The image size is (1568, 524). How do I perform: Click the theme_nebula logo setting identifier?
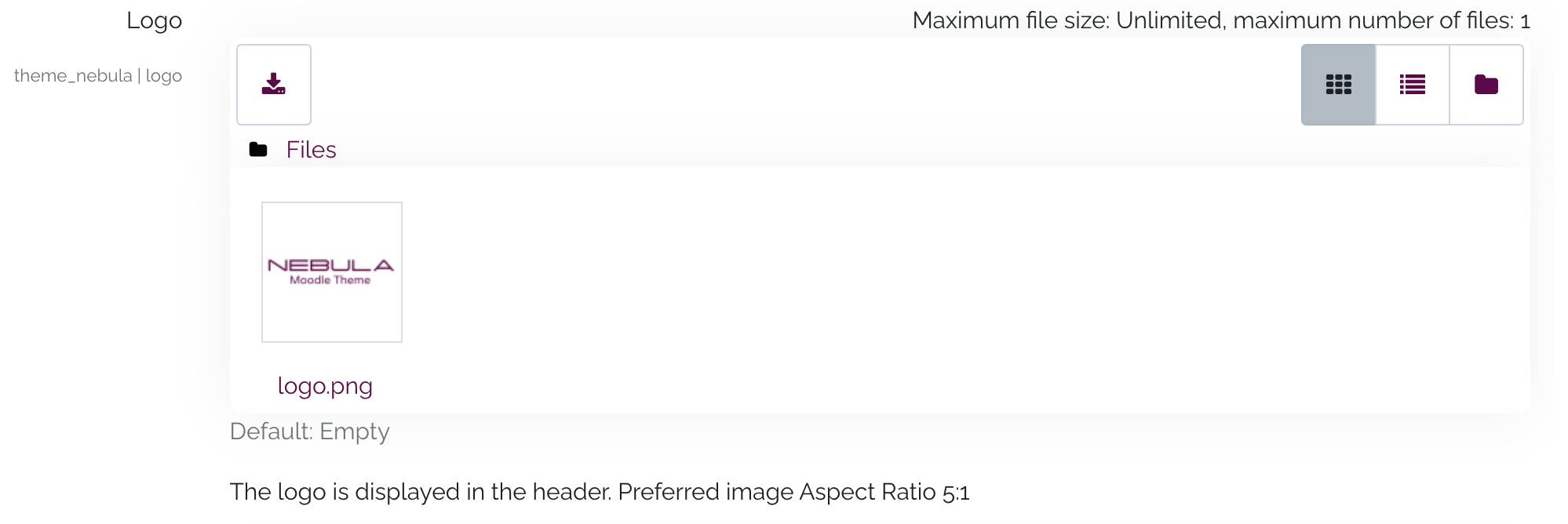99,75
